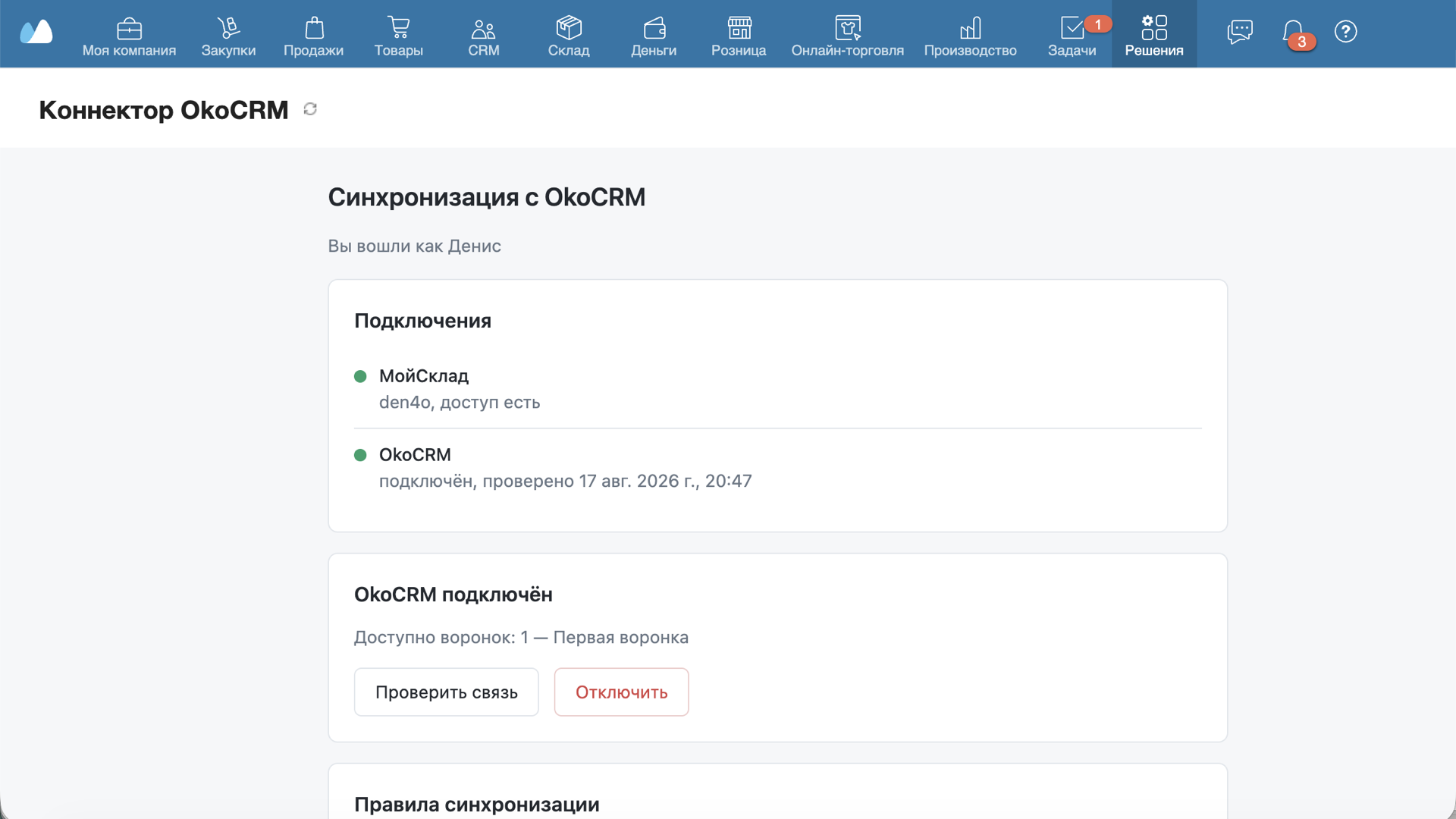This screenshot has width=1456, height=819.
Task: Click 'подключён, проверено 17 авг. 2026 г., 20:47'
Action: [566, 481]
